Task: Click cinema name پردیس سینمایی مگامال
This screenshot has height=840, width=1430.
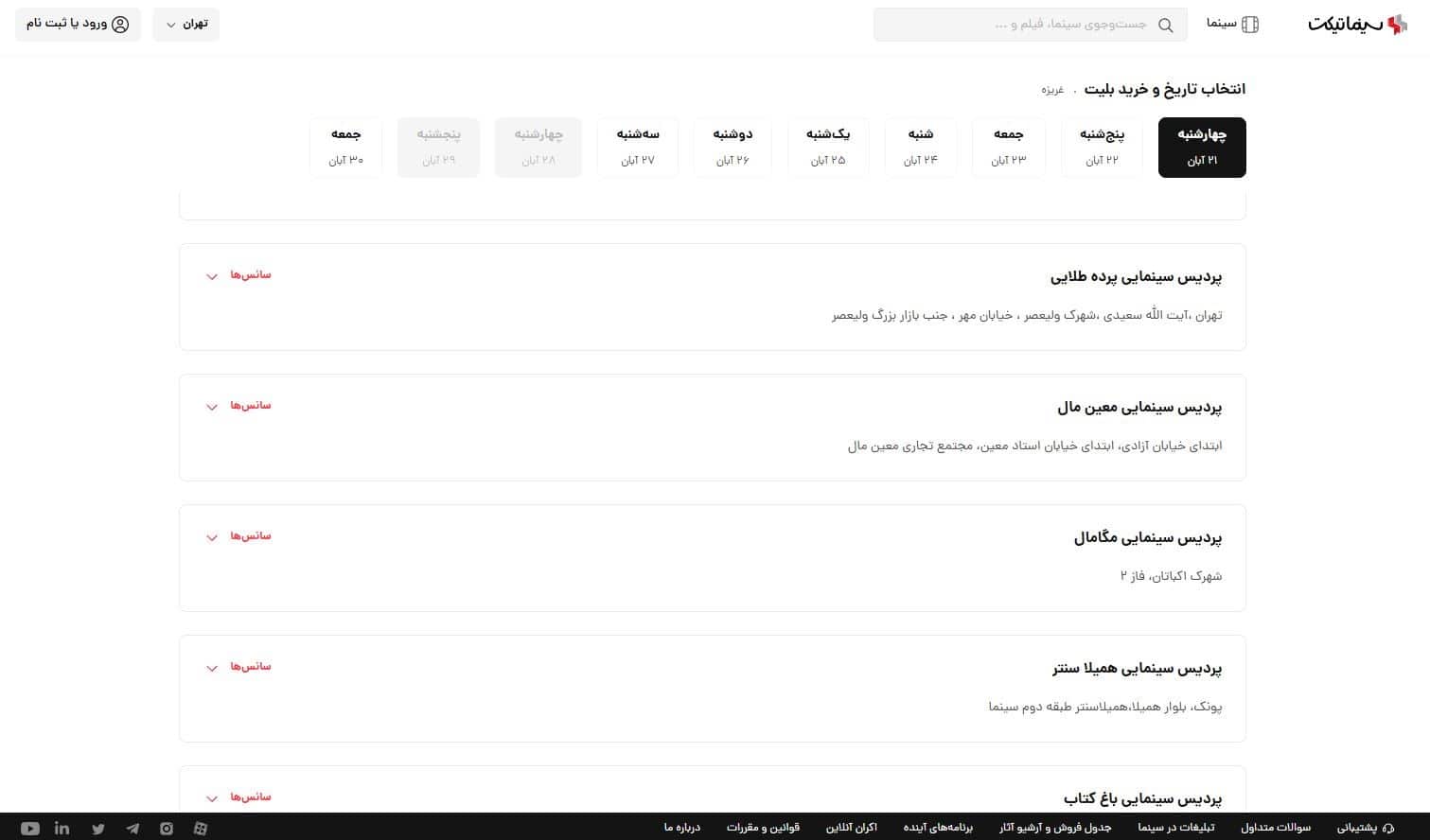Action: [1148, 538]
